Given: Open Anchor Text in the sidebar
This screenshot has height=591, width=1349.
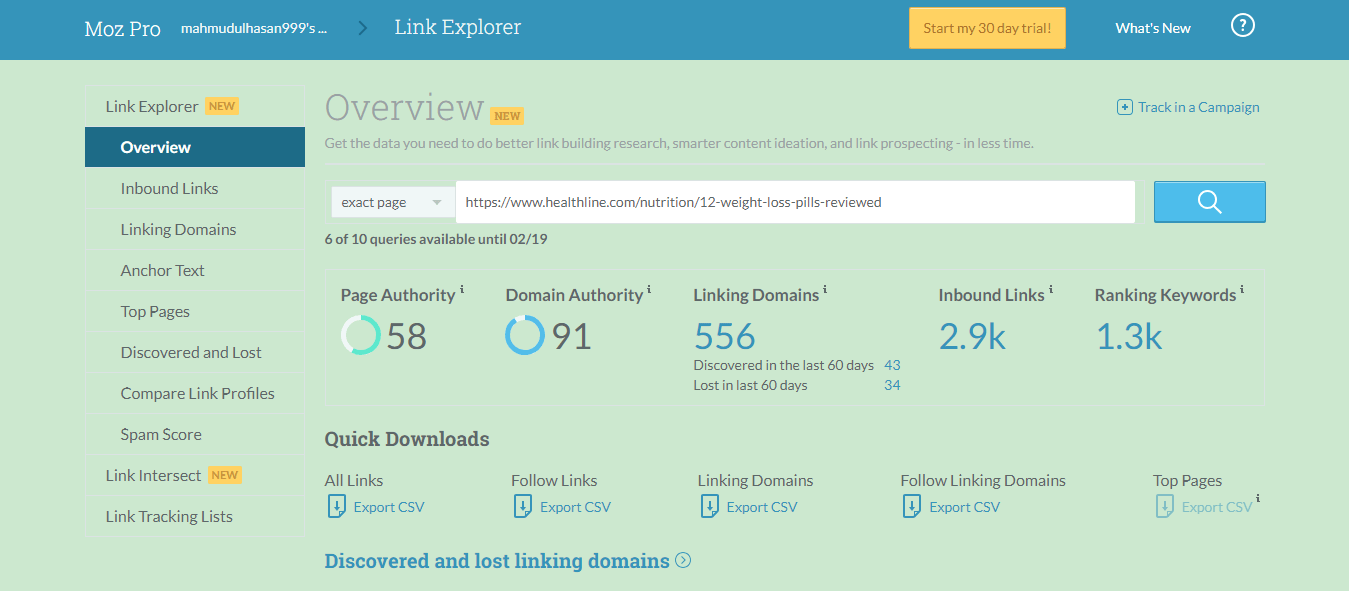Looking at the screenshot, I should pos(195,270).
